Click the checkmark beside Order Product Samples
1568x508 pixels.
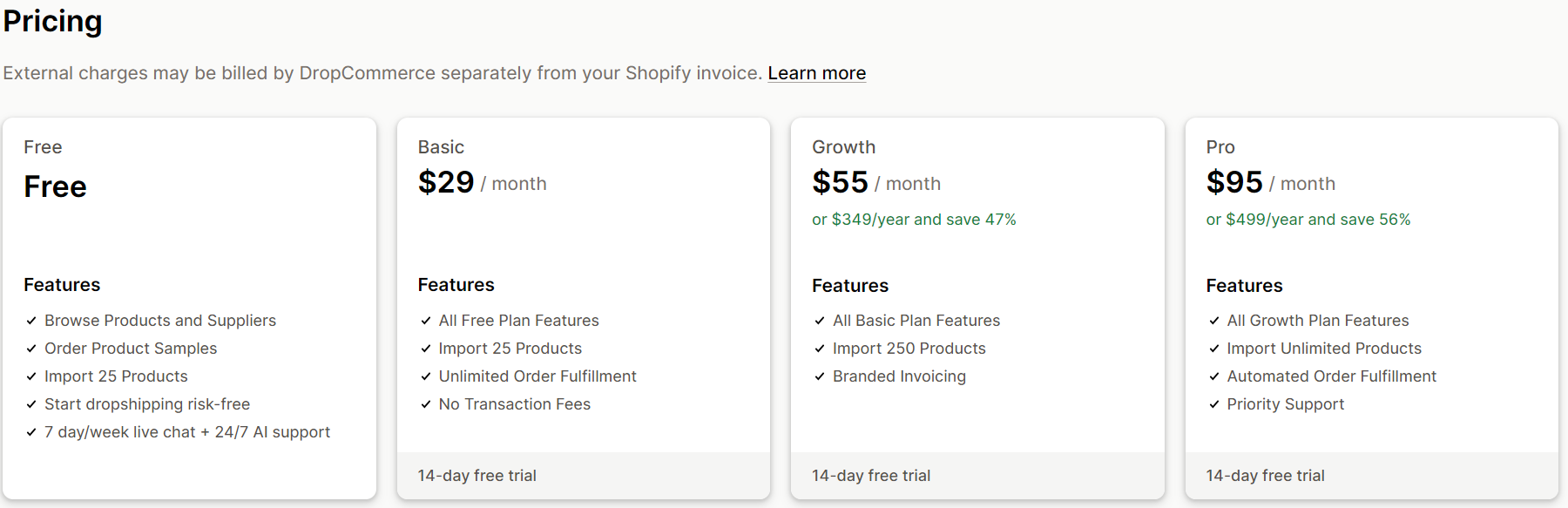click(x=31, y=349)
